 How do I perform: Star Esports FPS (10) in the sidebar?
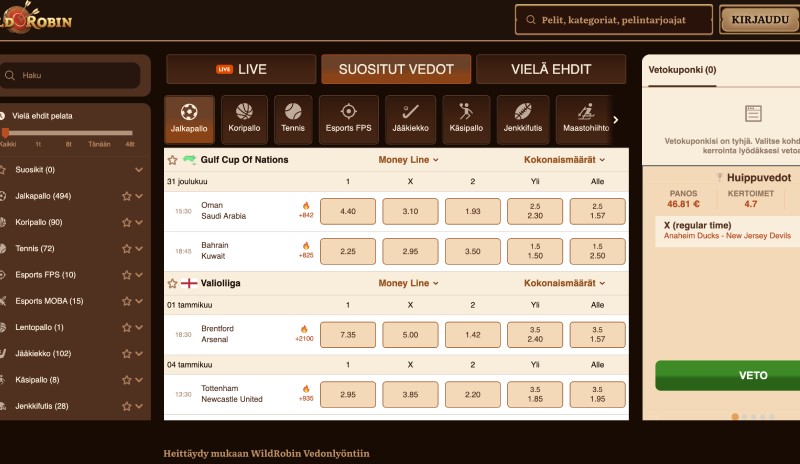tap(127, 275)
